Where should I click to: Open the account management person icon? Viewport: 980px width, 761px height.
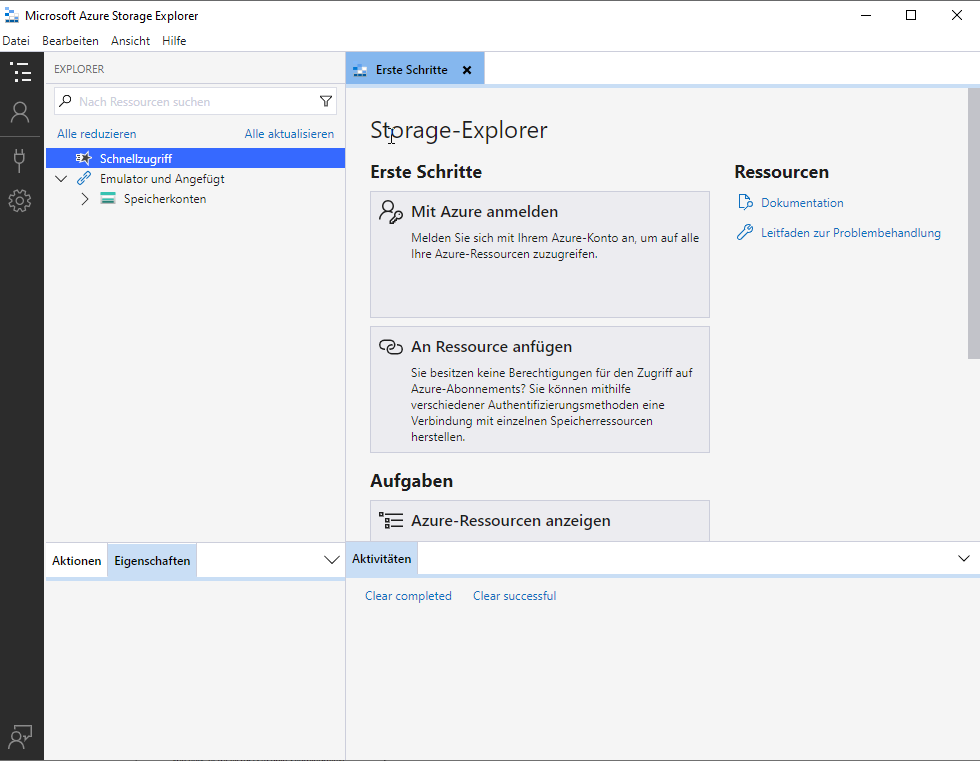tap(20, 112)
